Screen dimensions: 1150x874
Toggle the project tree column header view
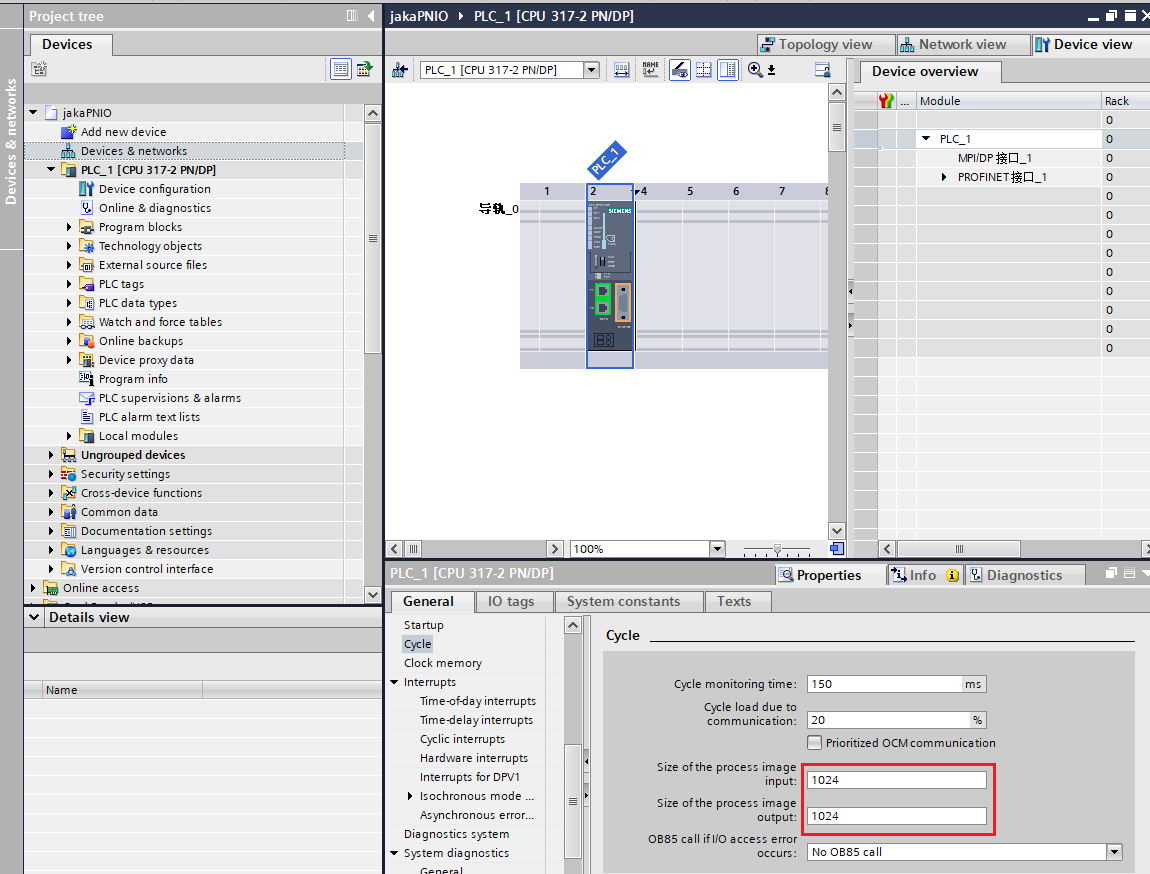341,69
